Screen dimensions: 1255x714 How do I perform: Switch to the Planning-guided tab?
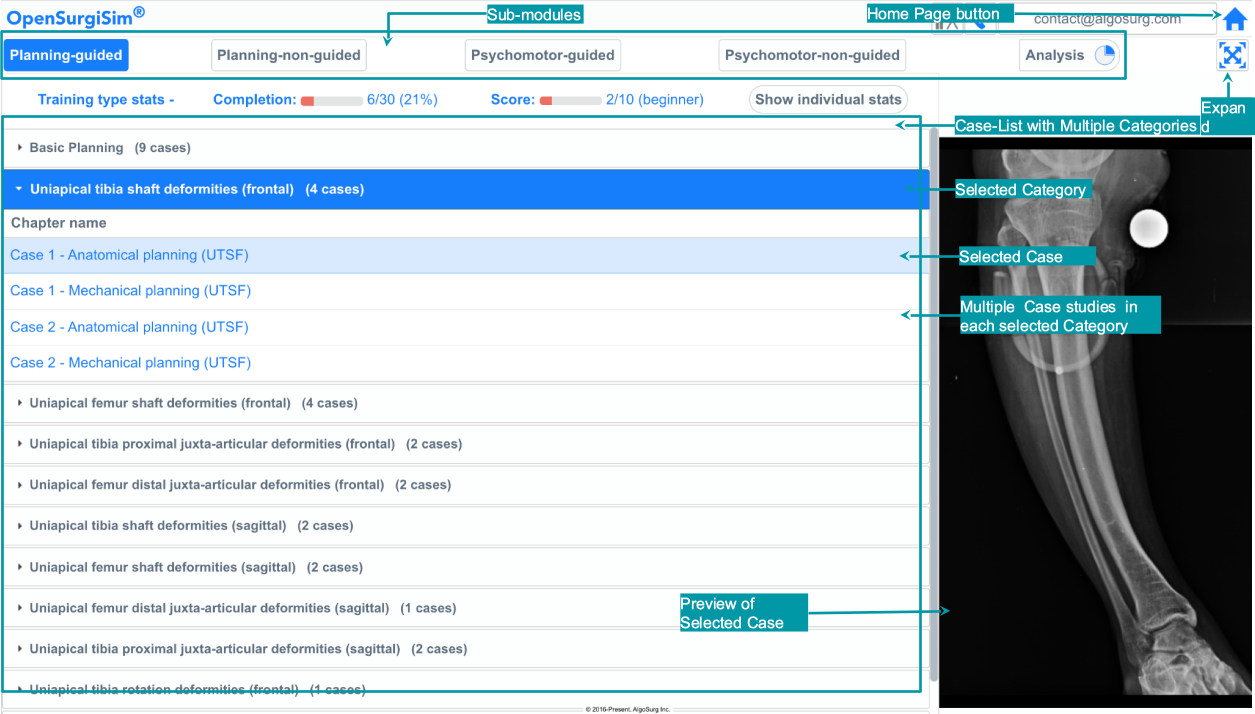(x=66, y=56)
